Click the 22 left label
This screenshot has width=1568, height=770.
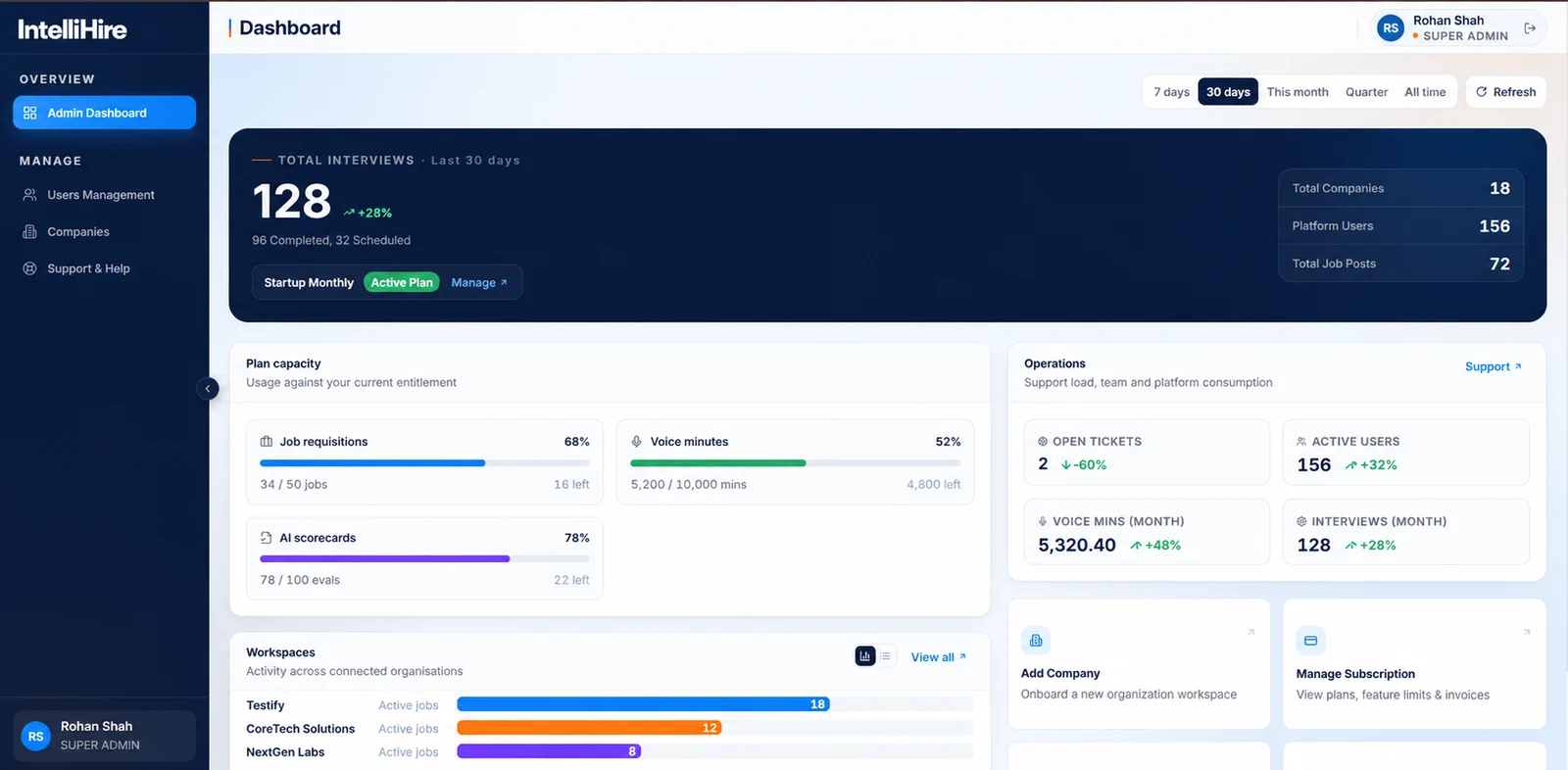pyautogui.click(x=571, y=580)
